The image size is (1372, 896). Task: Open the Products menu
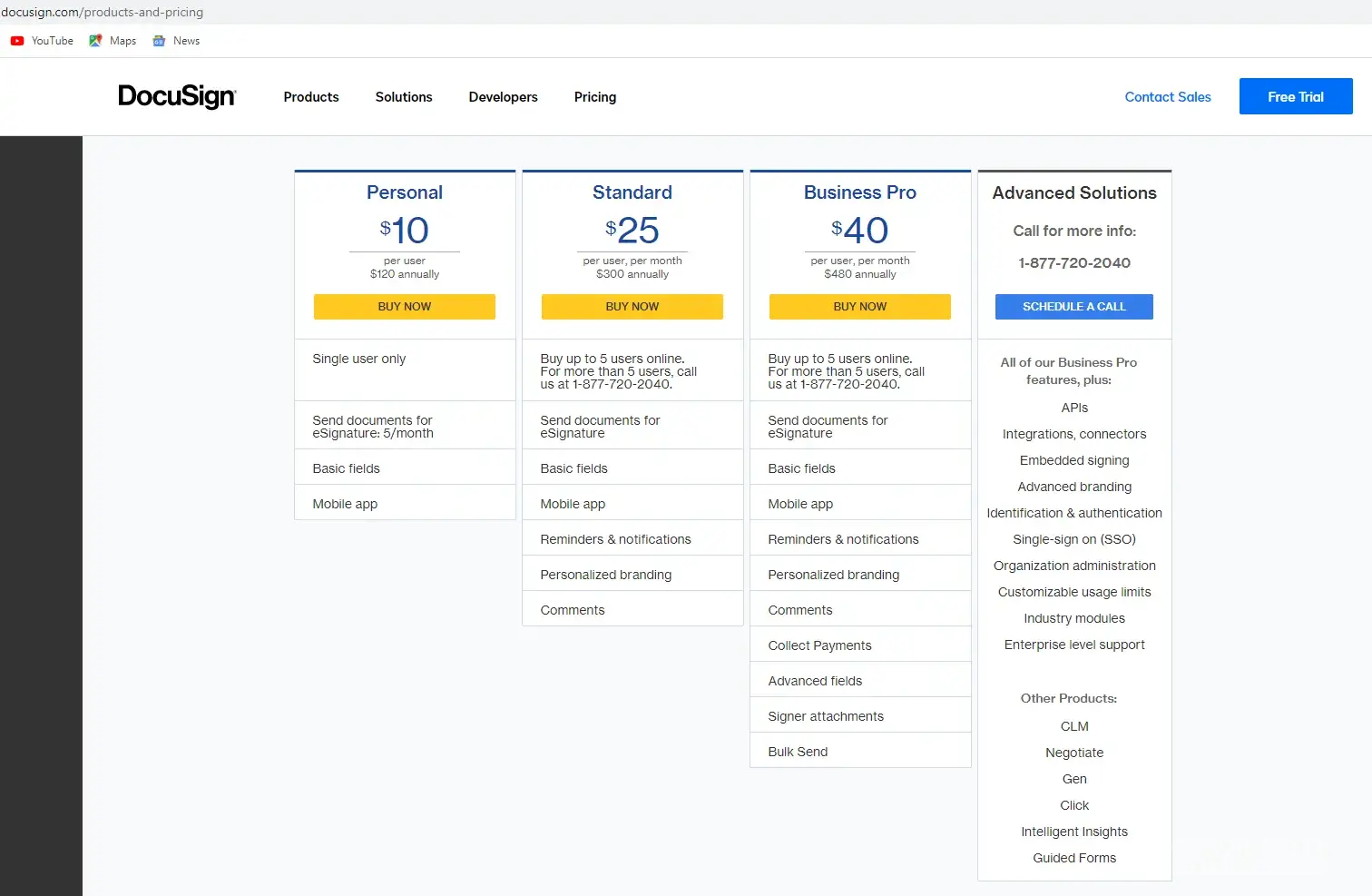(310, 97)
